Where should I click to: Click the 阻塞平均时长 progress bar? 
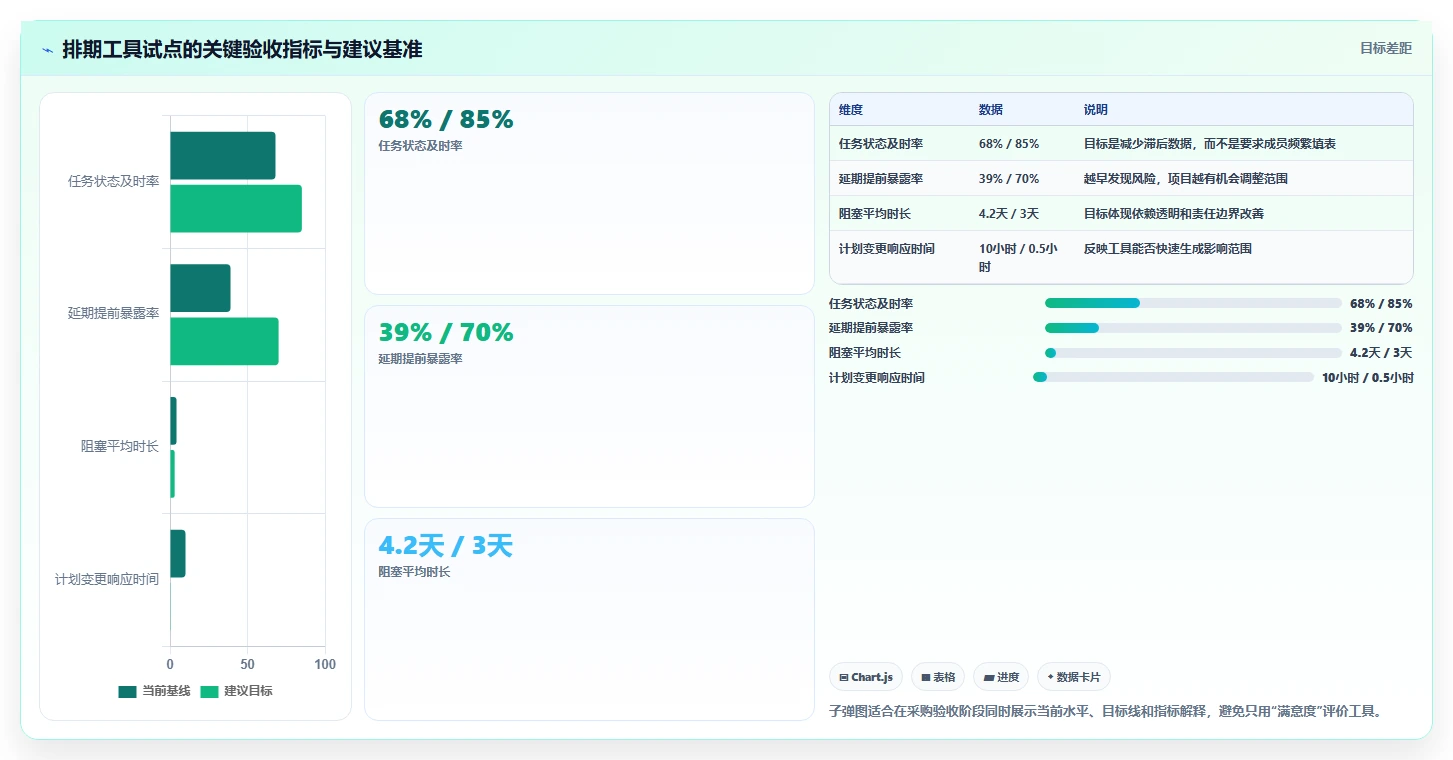tap(1193, 352)
